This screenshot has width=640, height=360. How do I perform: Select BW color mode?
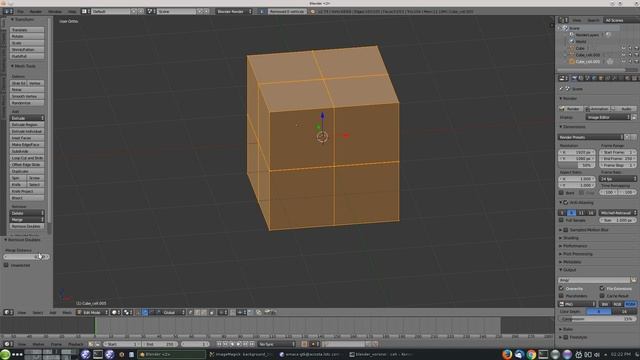[x=605, y=304]
